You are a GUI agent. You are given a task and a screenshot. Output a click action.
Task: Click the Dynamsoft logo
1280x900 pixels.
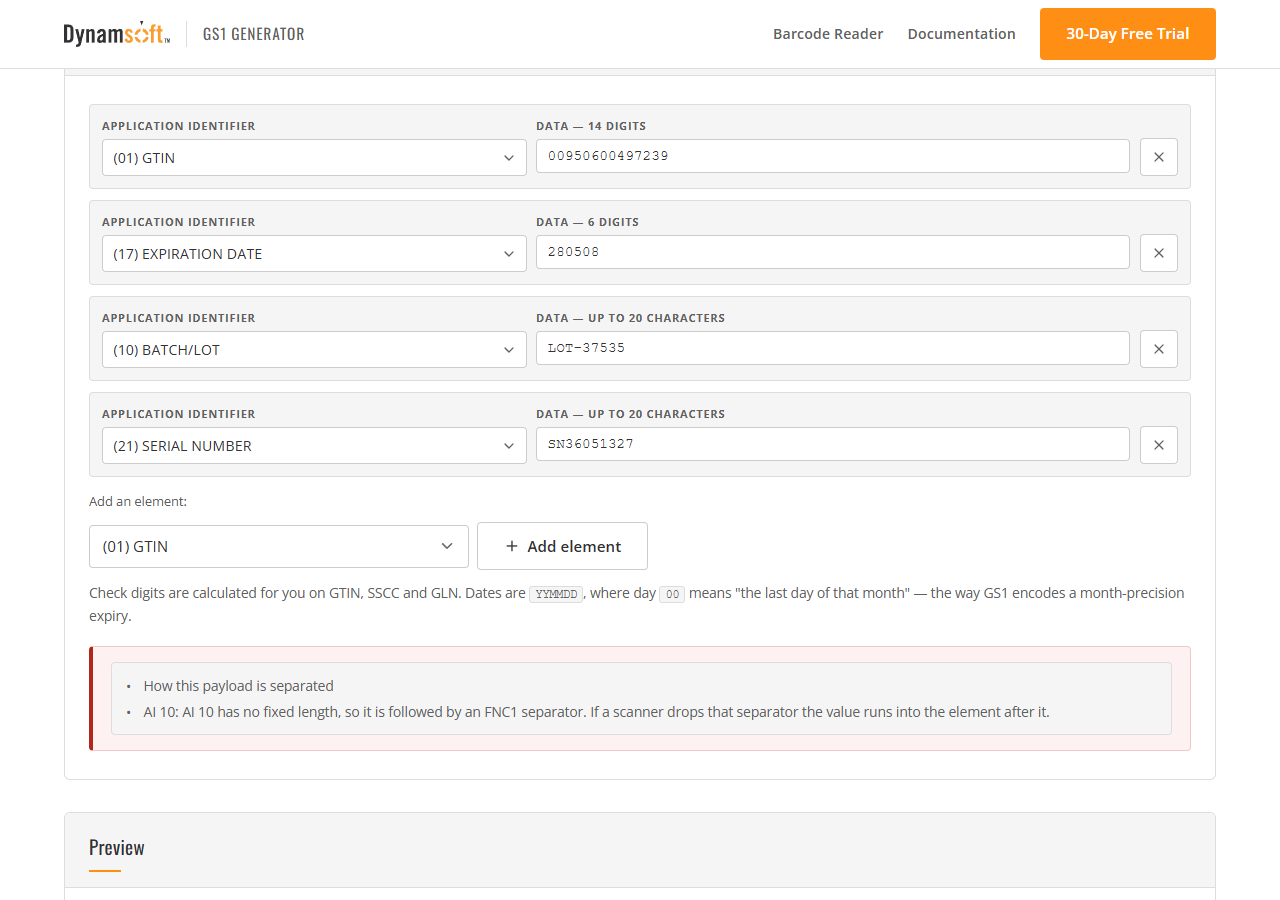tap(116, 34)
